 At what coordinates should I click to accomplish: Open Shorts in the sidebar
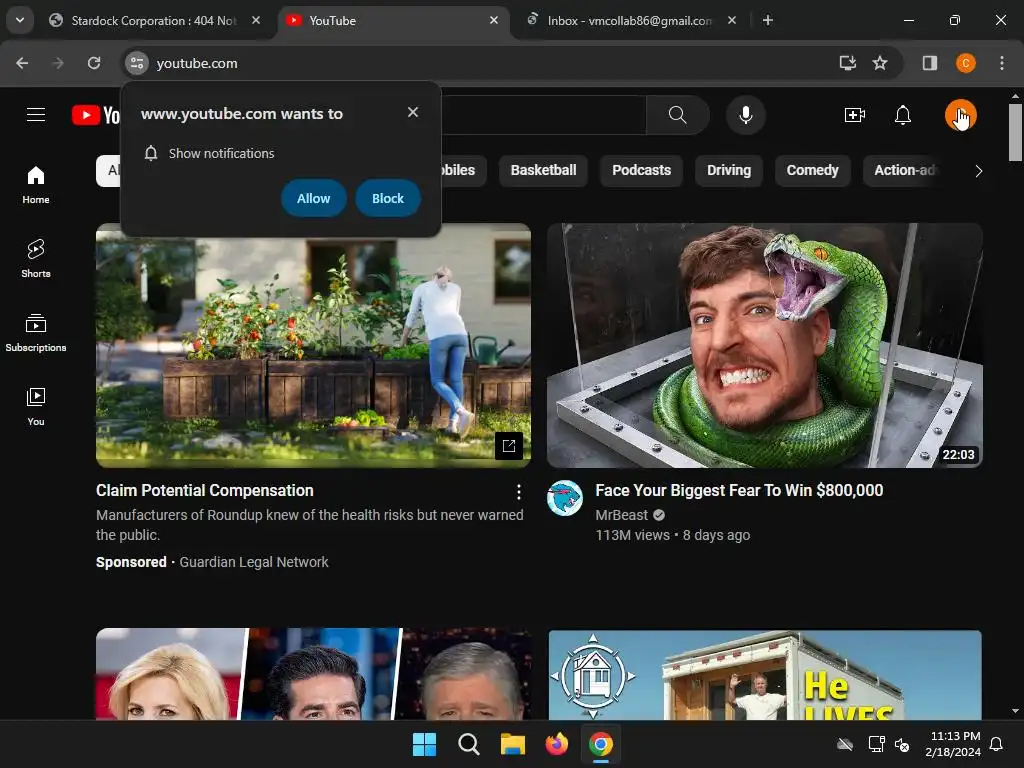(x=36, y=259)
